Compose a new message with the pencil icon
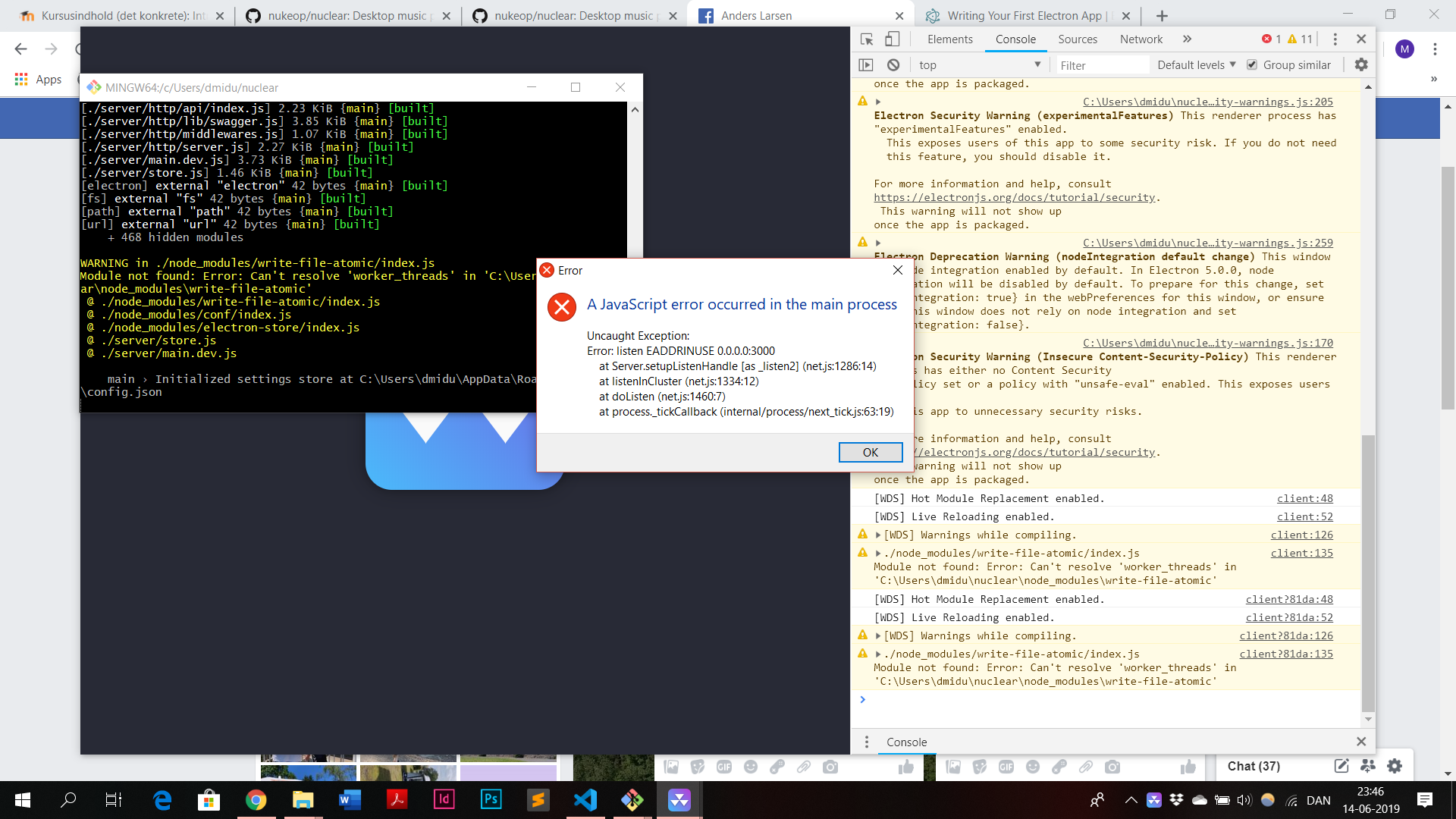This screenshot has width=1456, height=819. point(1343,766)
